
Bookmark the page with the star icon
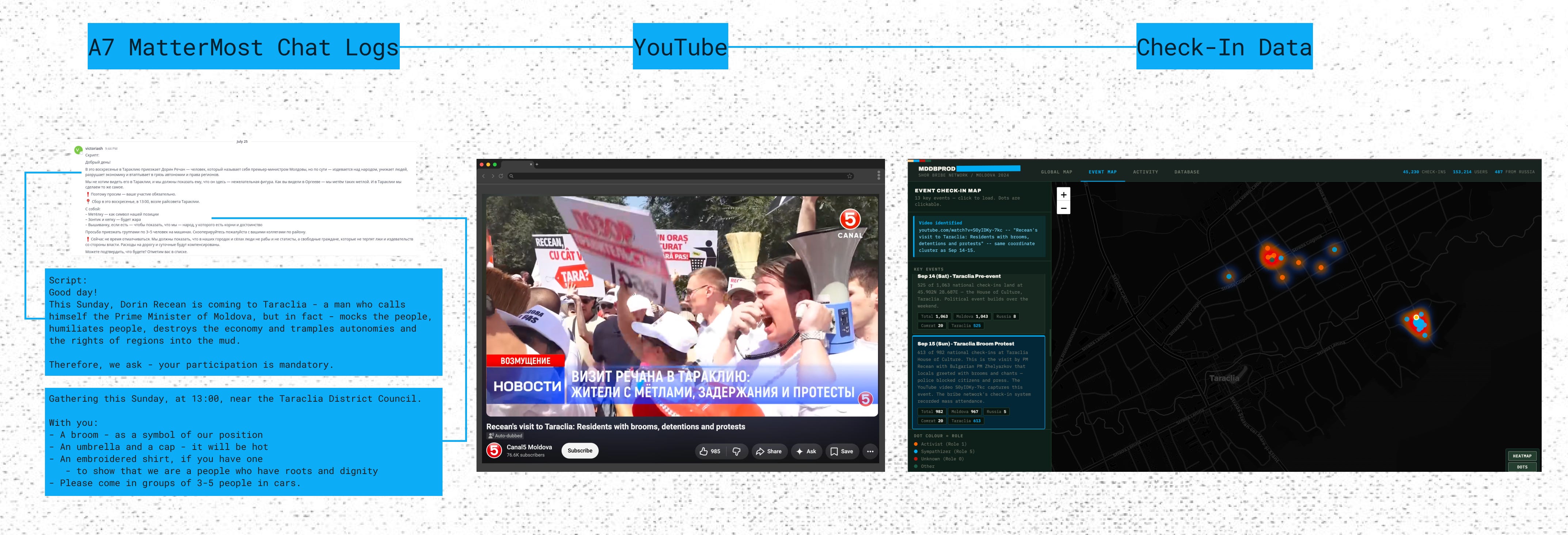tap(850, 176)
